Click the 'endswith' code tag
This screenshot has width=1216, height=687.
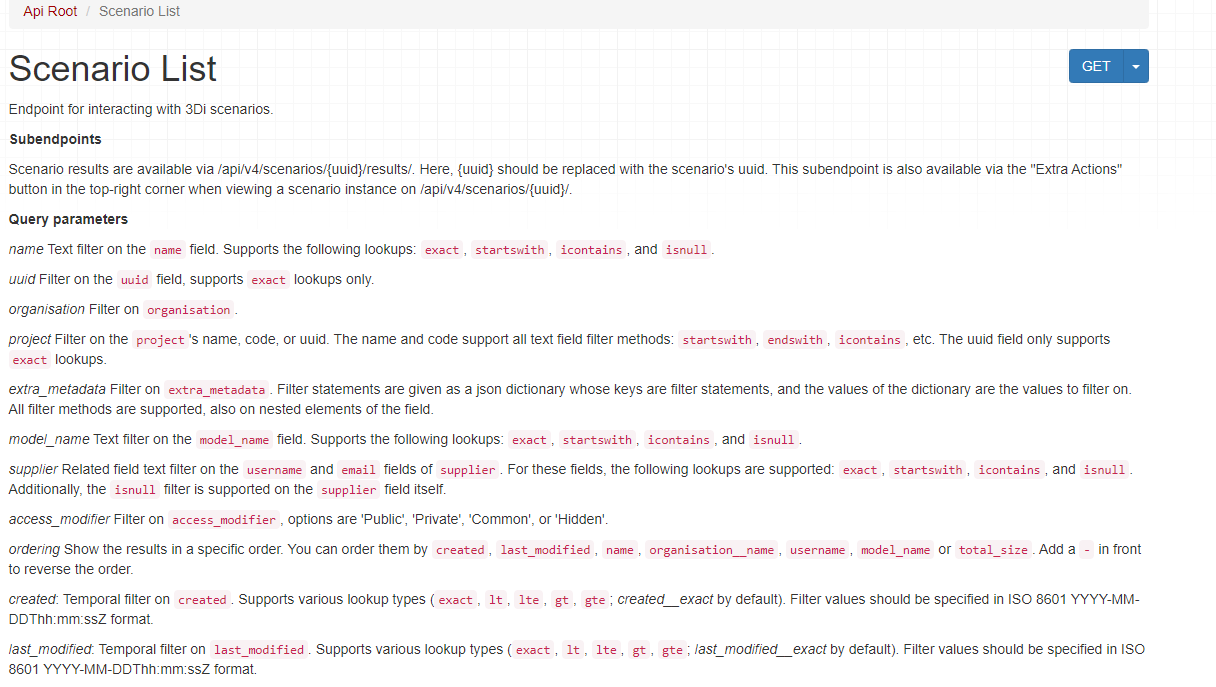coord(796,340)
